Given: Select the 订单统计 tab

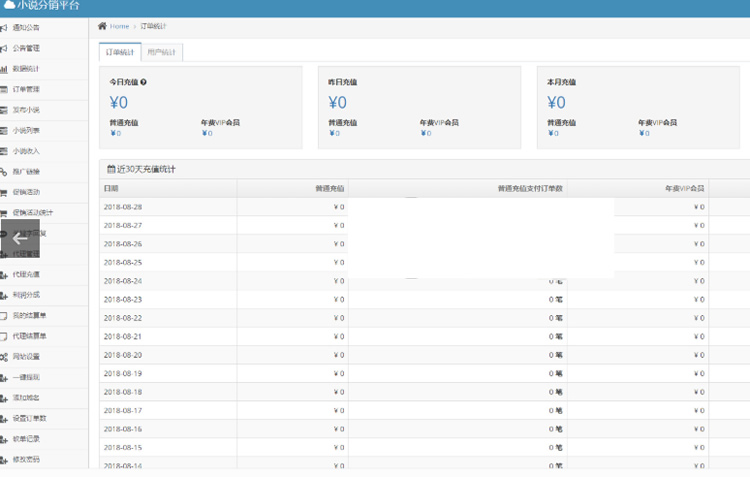Looking at the screenshot, I should point(120,52).
